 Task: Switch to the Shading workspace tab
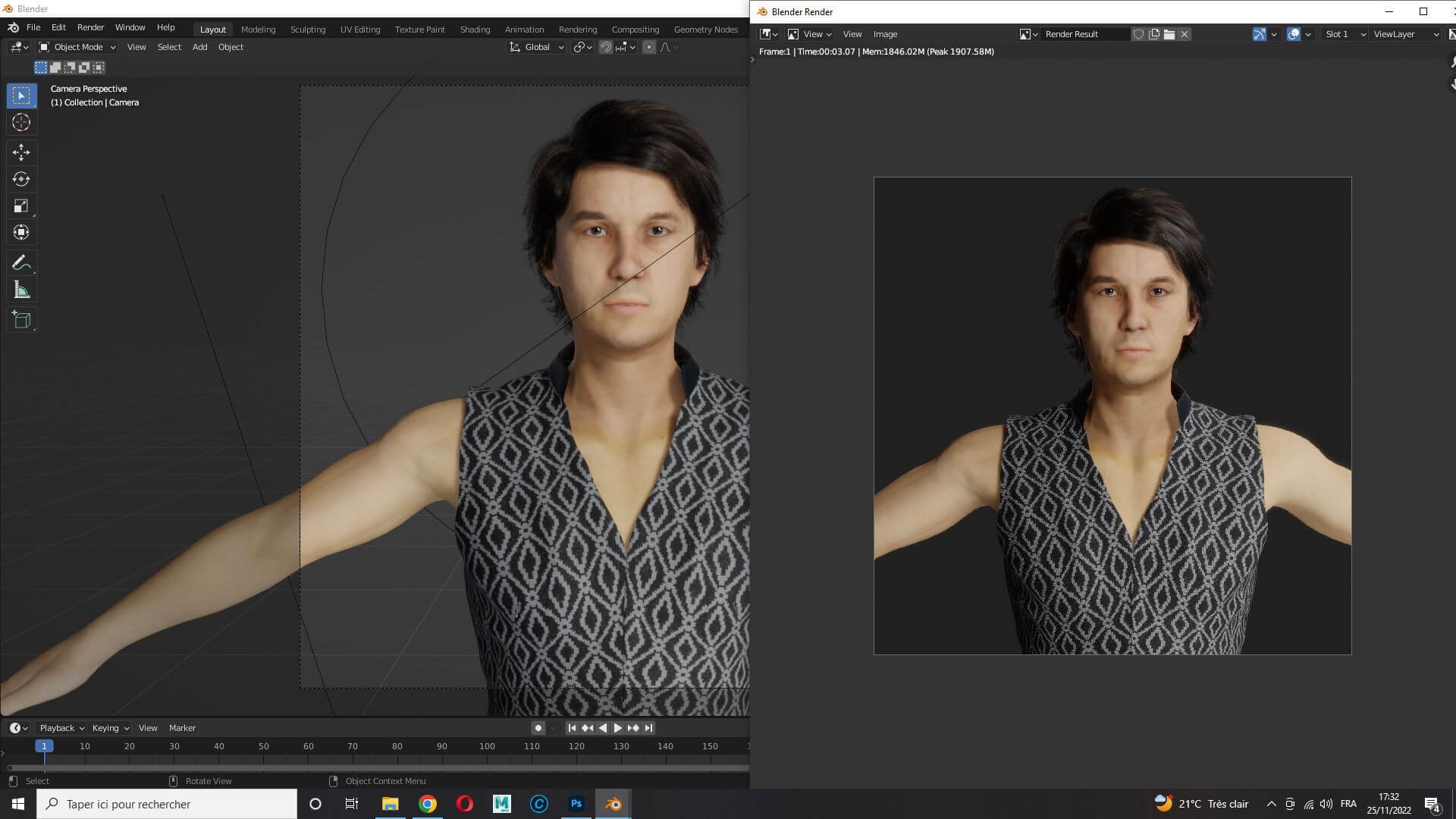coord(475,30)
